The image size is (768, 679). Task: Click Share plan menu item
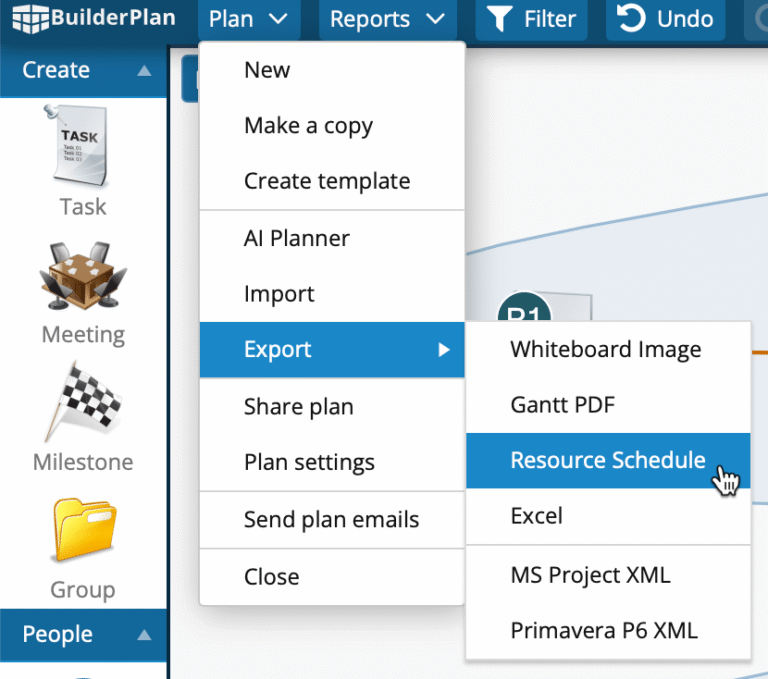(x=298, y=407)
